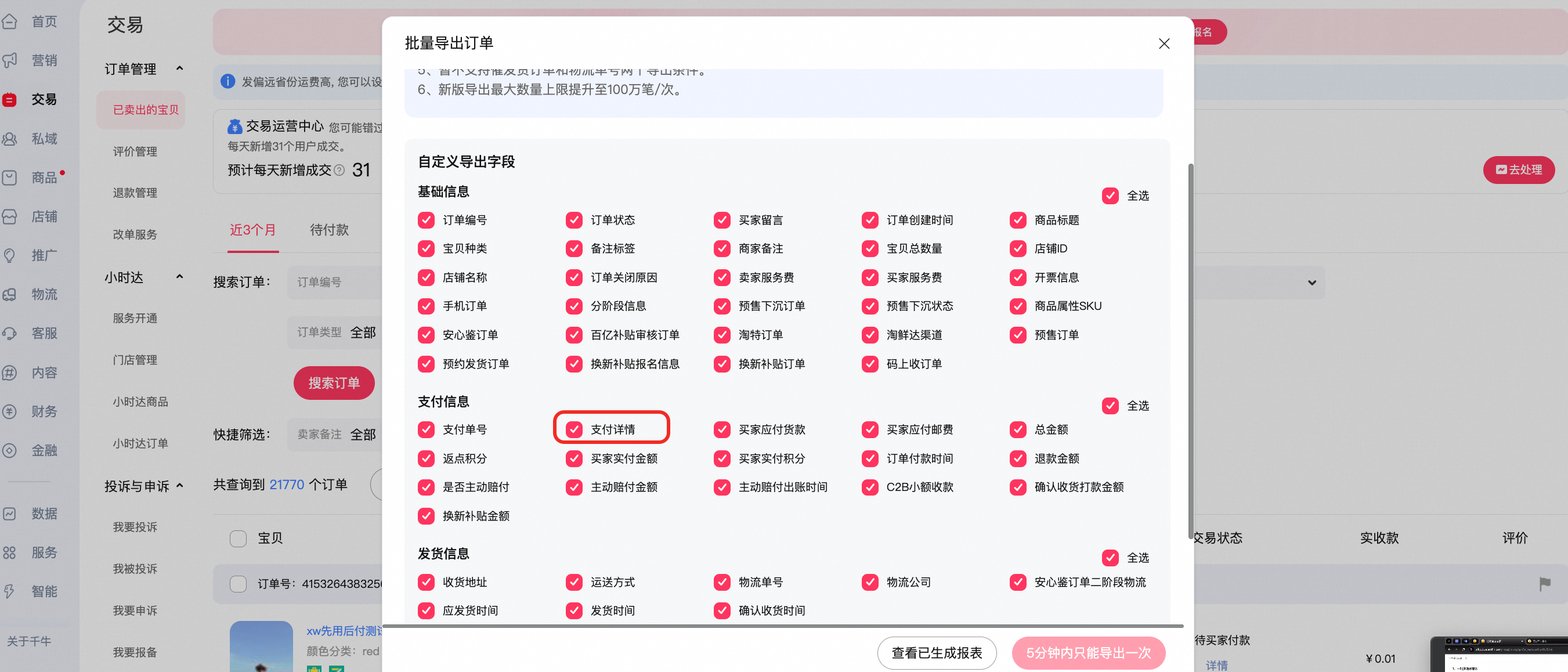Open 退款管理 menu item
This screenshot has height=672, width=1568.
coord(135,193)
